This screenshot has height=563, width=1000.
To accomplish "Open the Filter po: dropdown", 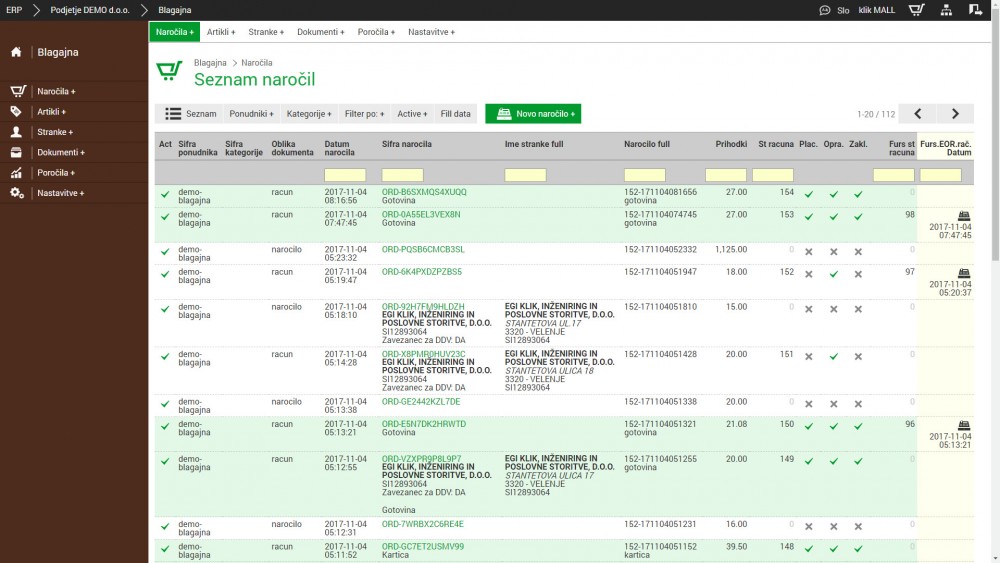I will pyautogui.click(x=364, y=114).
